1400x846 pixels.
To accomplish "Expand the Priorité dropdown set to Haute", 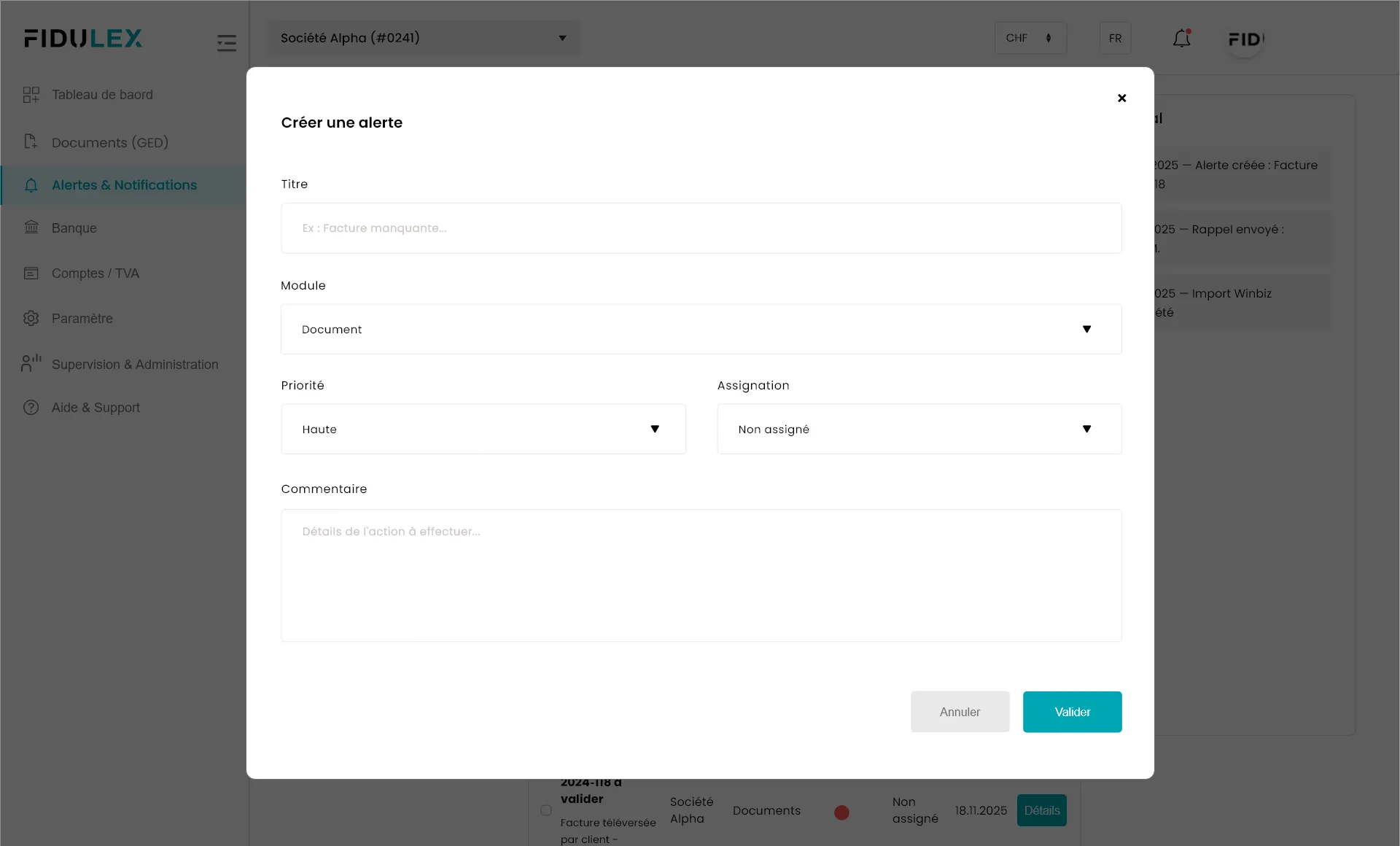I will point(483,430).
